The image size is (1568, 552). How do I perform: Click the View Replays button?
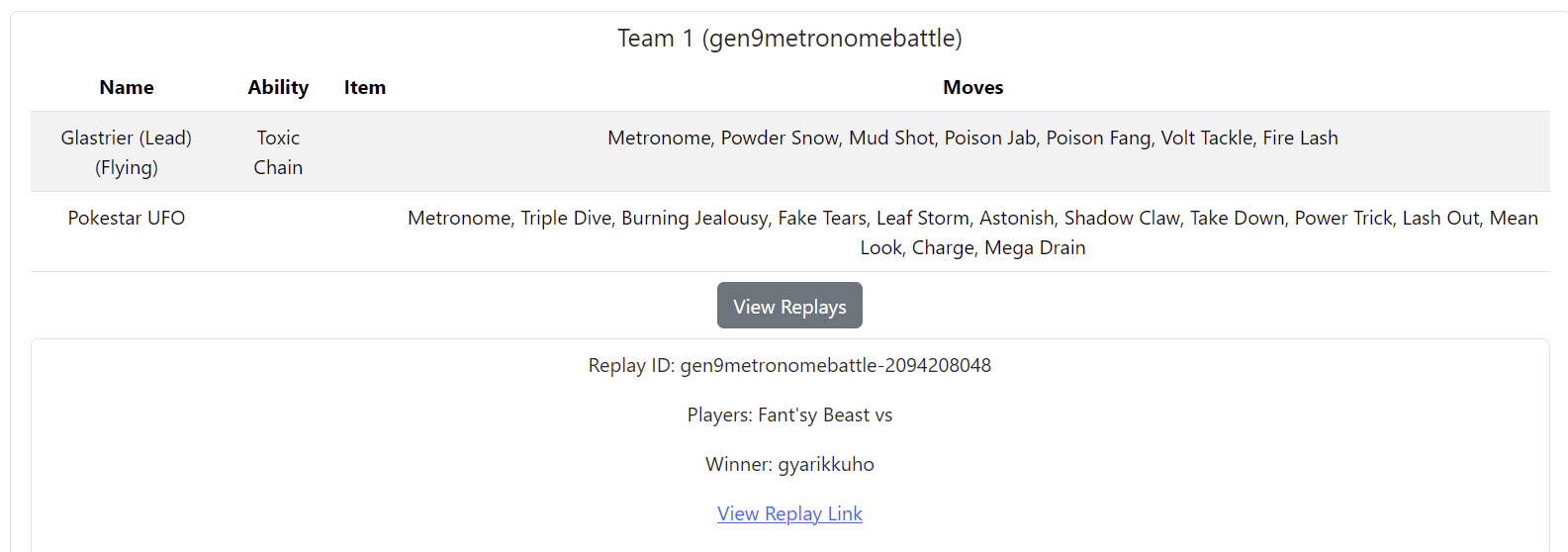coord(789,306)
